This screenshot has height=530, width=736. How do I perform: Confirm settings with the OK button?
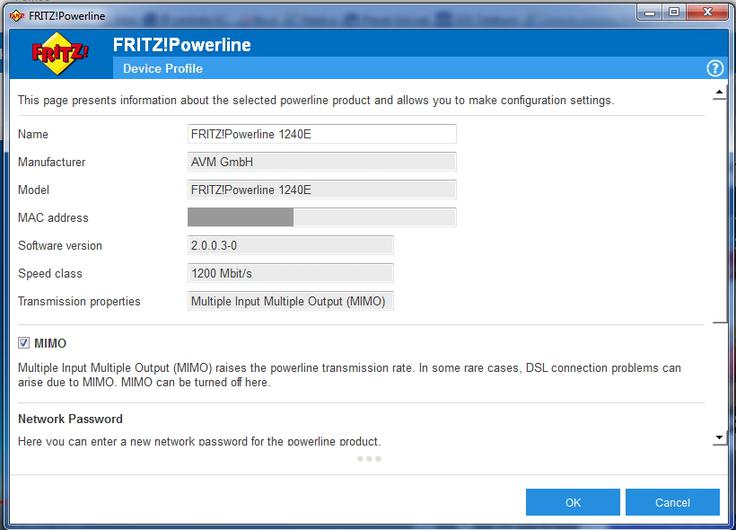click(x=573, y=502)
